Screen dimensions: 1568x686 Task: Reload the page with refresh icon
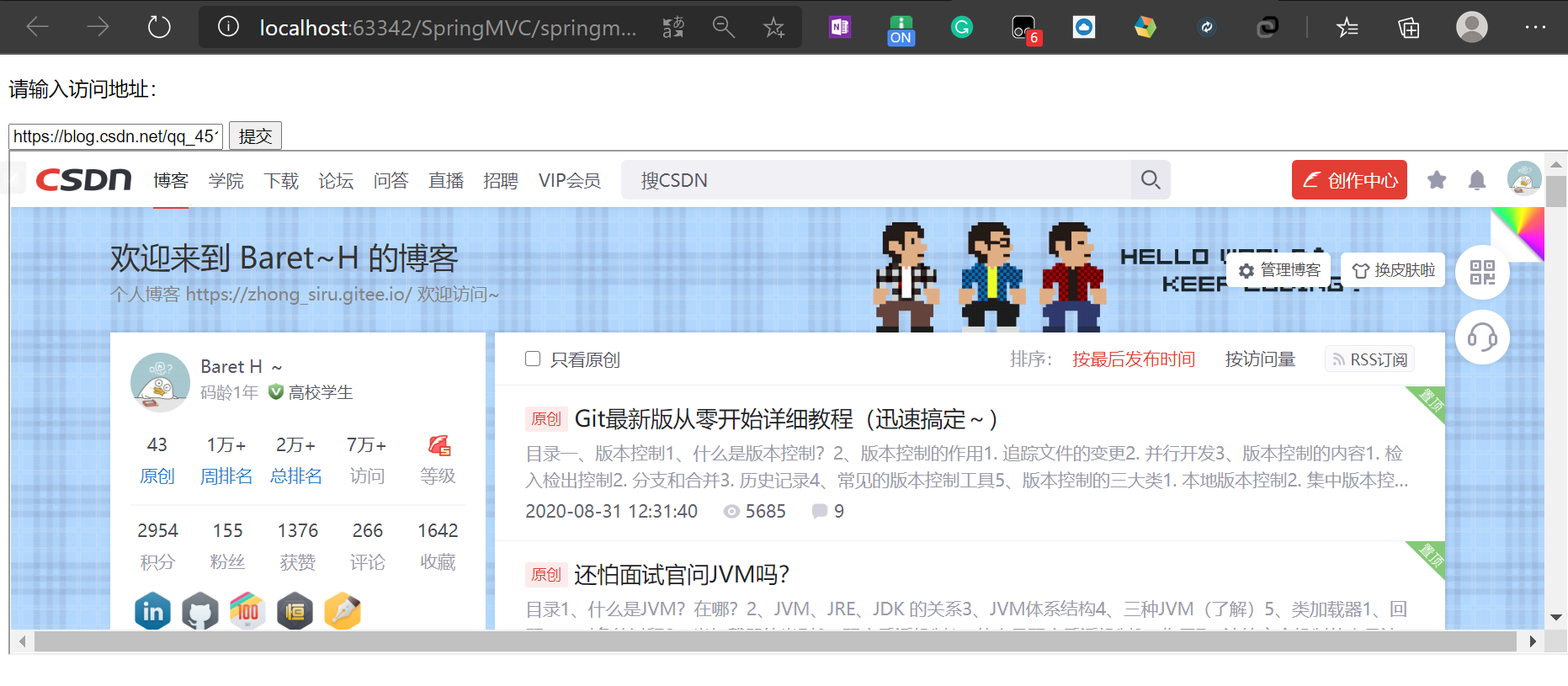click(x=159, y=27)
